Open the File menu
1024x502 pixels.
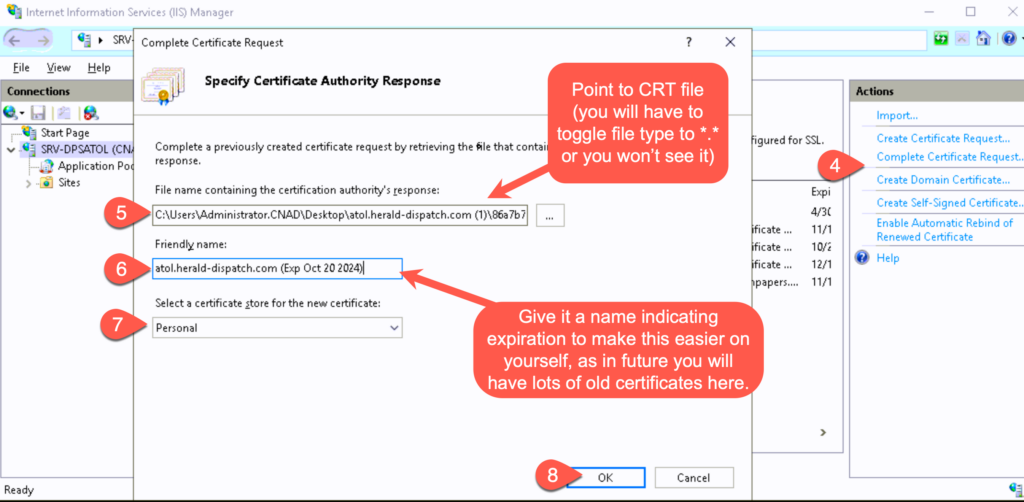pos(21,67)
